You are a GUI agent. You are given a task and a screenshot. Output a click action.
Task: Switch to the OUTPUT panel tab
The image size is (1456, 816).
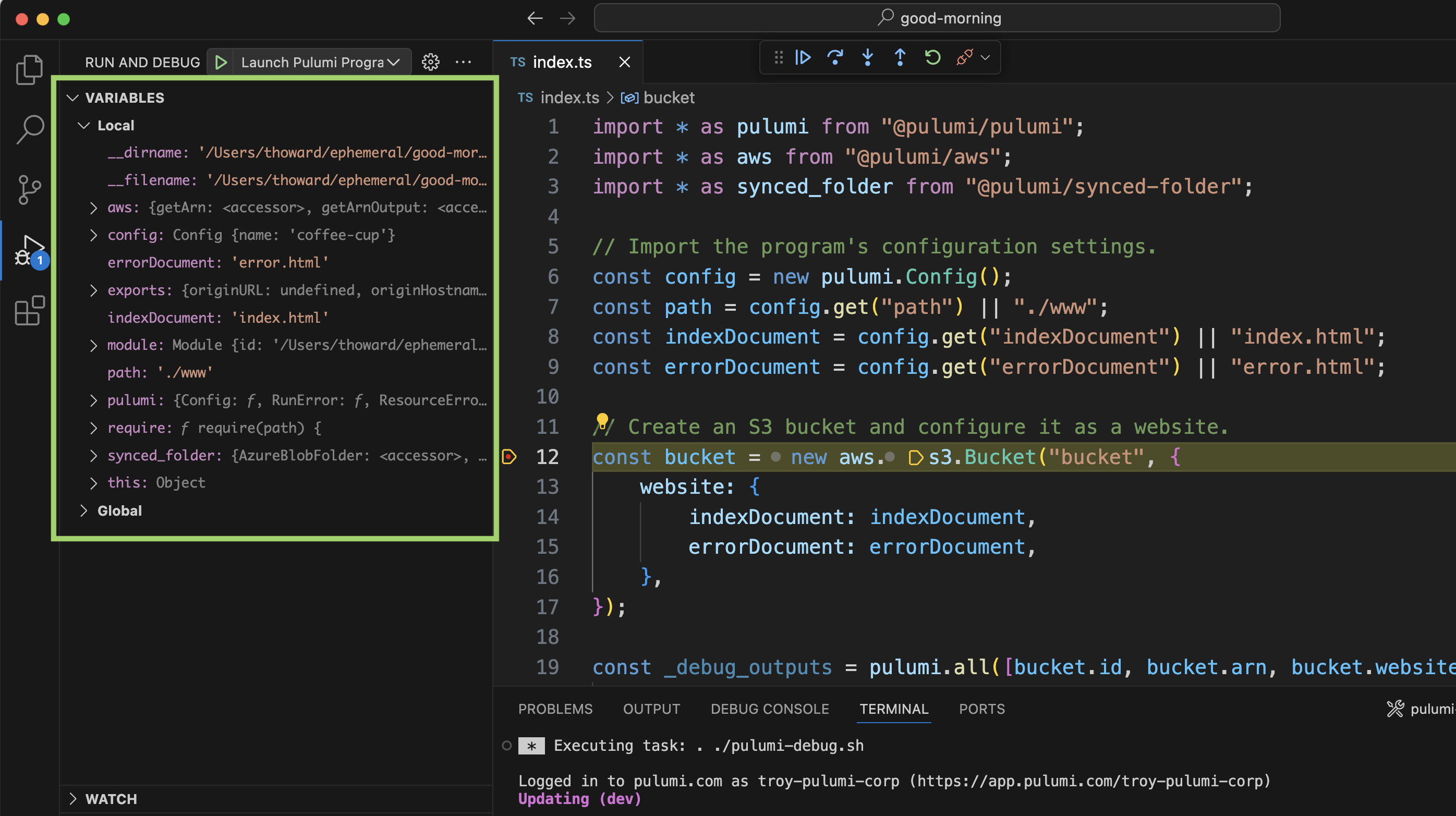pyautogui.click(x=651, y=709)
